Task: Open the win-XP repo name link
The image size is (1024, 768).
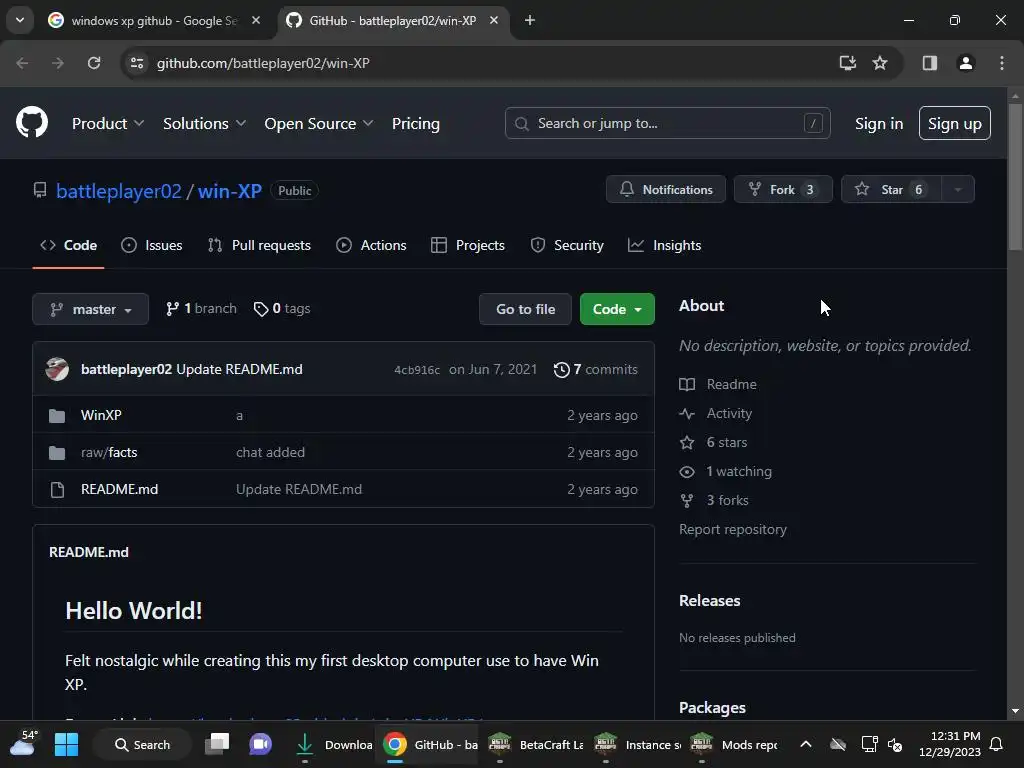Action: [x=230, y=191]
